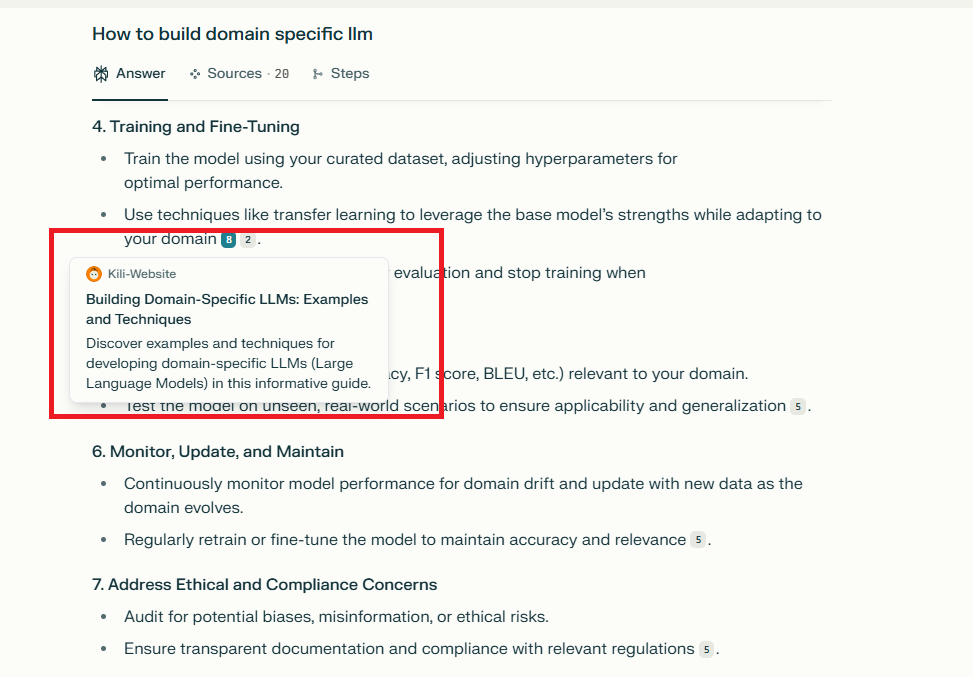
Task: Click the Sources sparkle icon
Action: (195, 74)
